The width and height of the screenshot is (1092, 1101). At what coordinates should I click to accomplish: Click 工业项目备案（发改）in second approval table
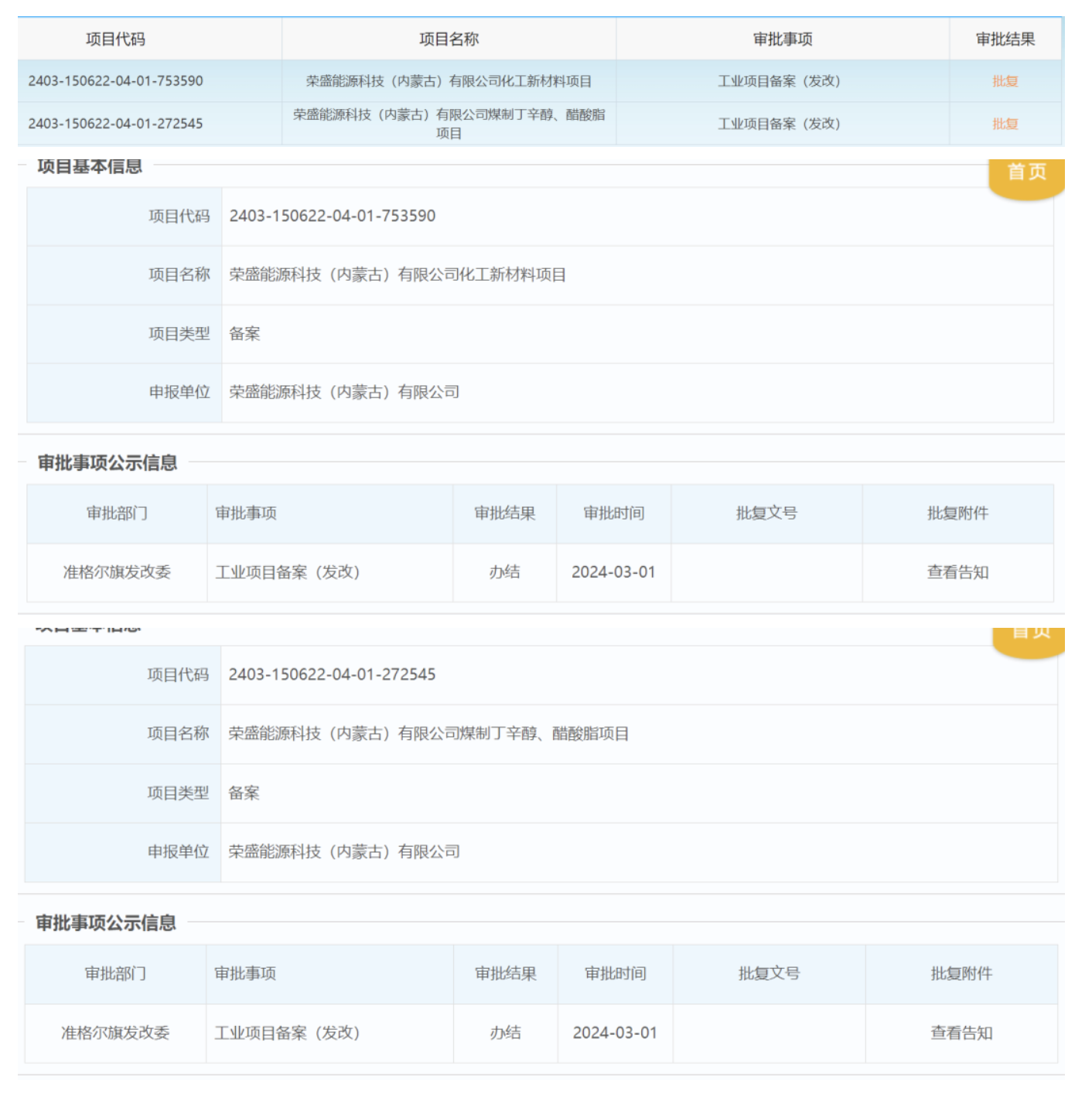[287, 1033]
